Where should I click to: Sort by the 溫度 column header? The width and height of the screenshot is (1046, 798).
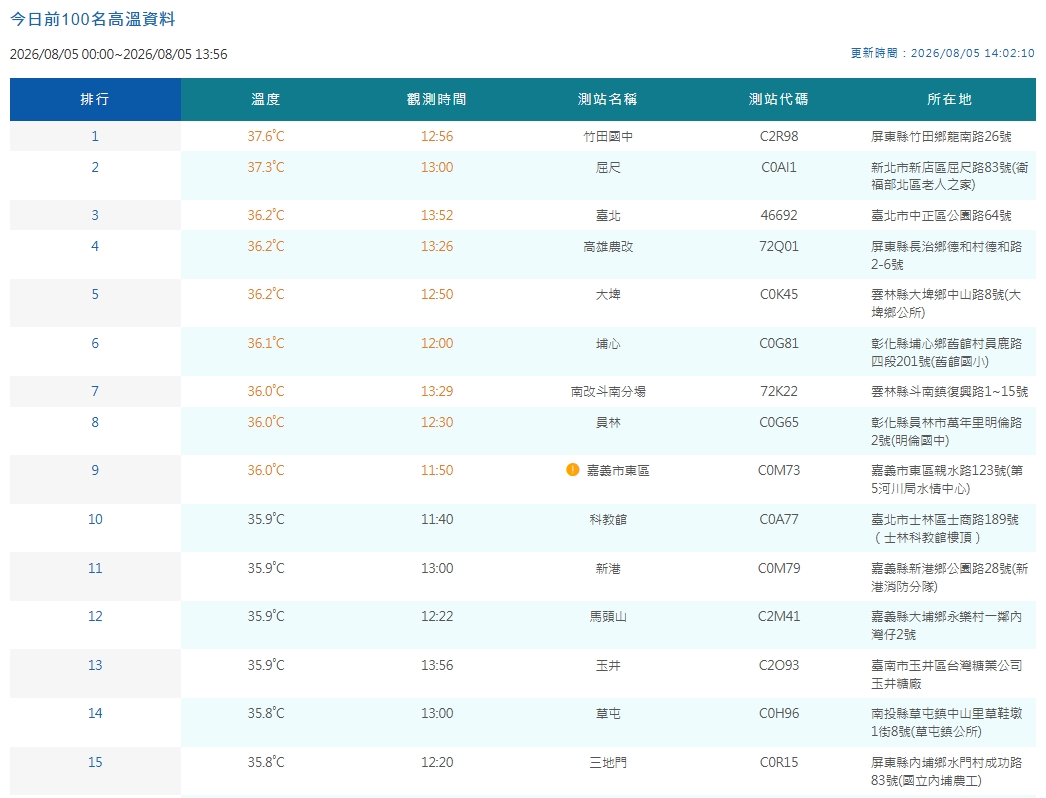(266, 99)
